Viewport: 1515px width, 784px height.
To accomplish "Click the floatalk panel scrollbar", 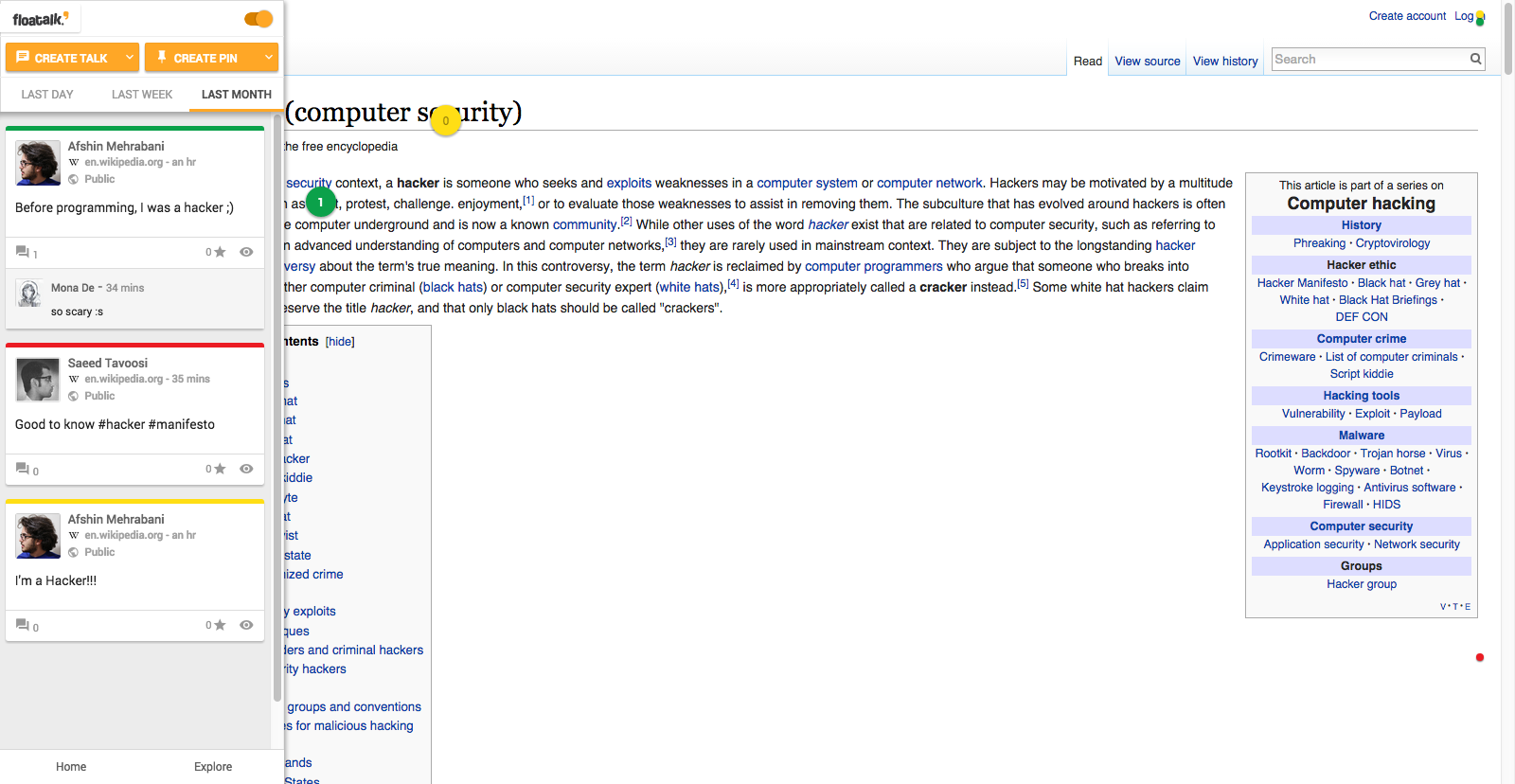I will coord(277,407).
